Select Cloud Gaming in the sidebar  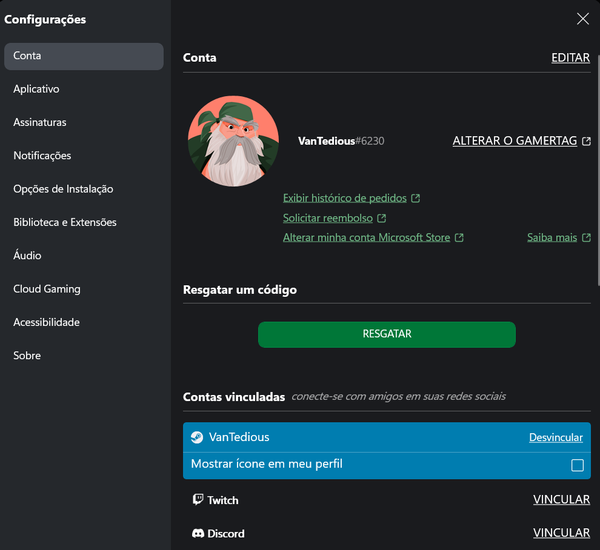(47, 289)
